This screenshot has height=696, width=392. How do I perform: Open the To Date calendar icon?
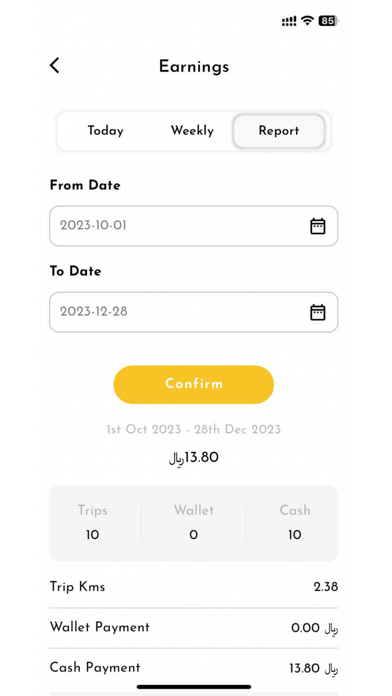point(317,312)
